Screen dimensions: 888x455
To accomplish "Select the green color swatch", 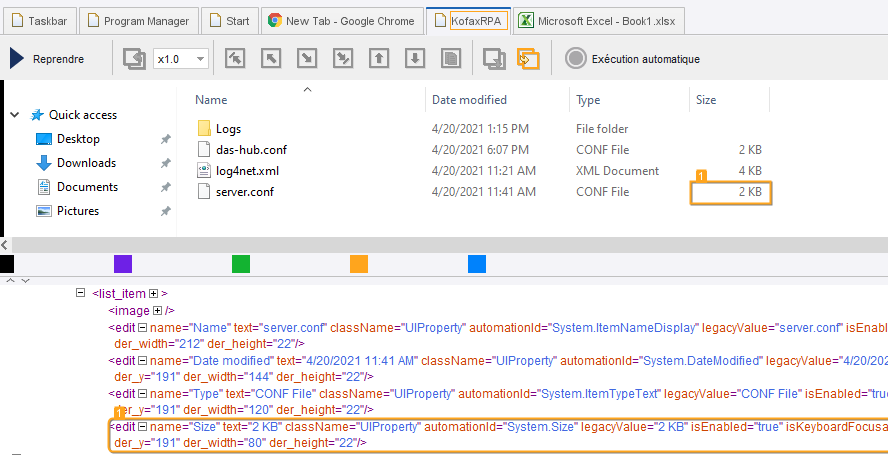I will 241,264.
